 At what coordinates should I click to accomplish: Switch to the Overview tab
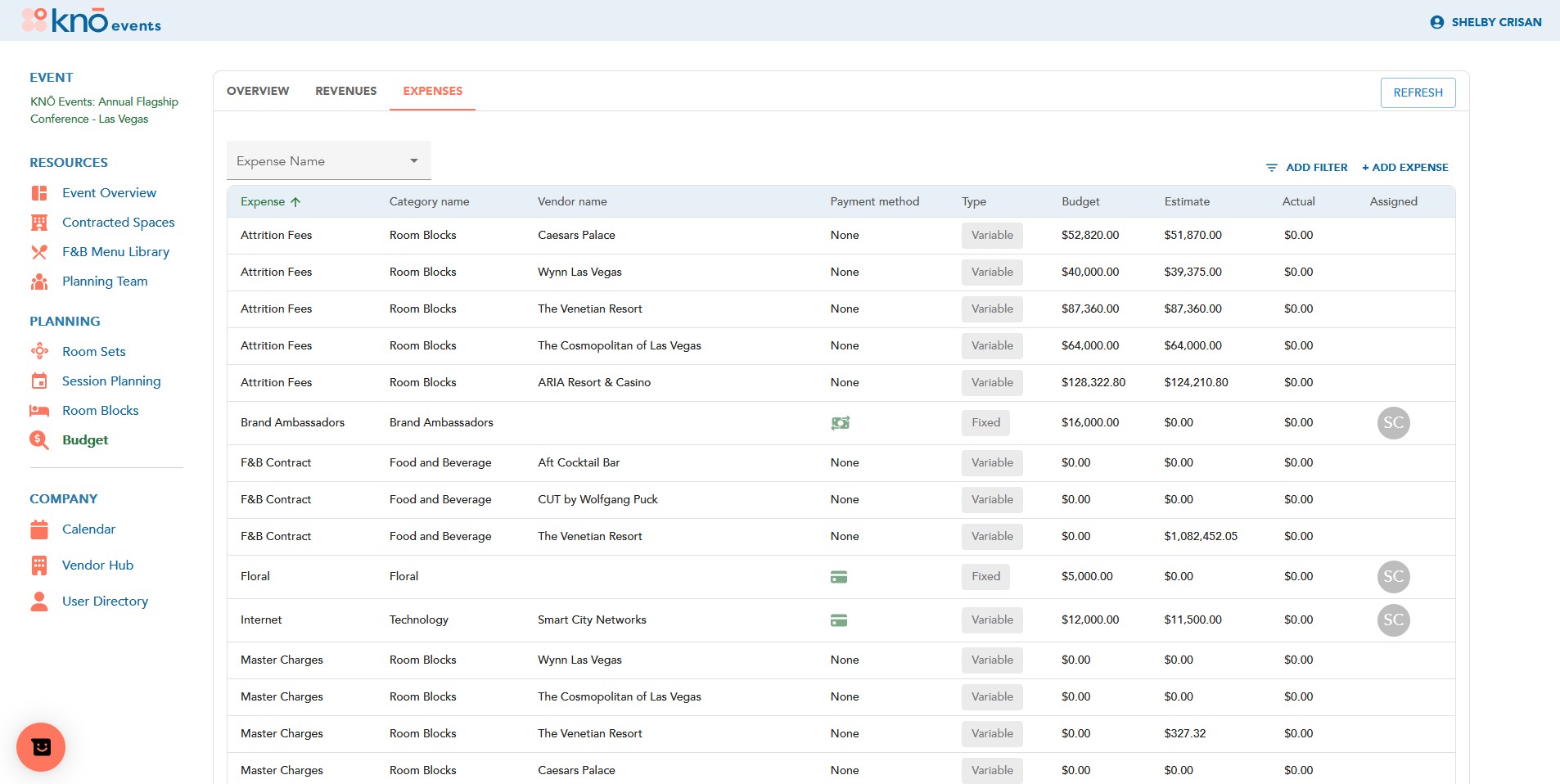258,91
